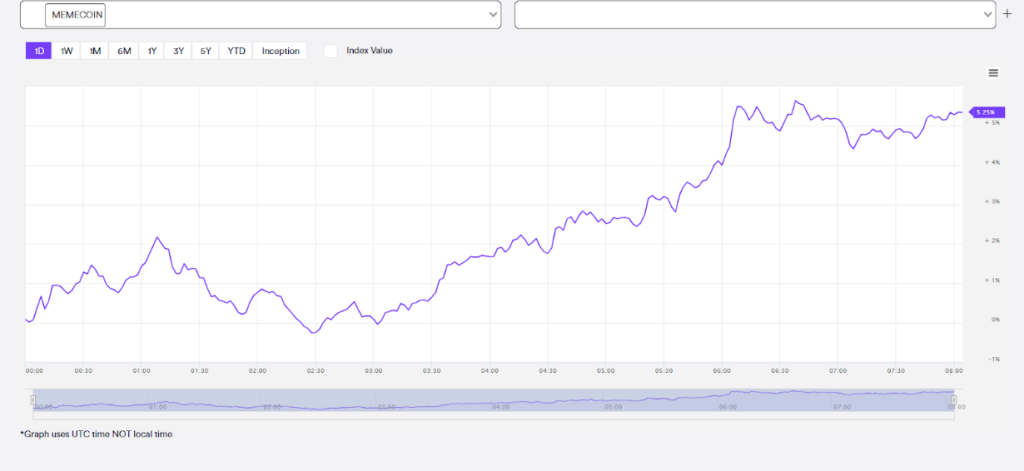This screenshot has height=471, width=1024.
Task: Click the 01:00 x-axis label
Action: 141,370
